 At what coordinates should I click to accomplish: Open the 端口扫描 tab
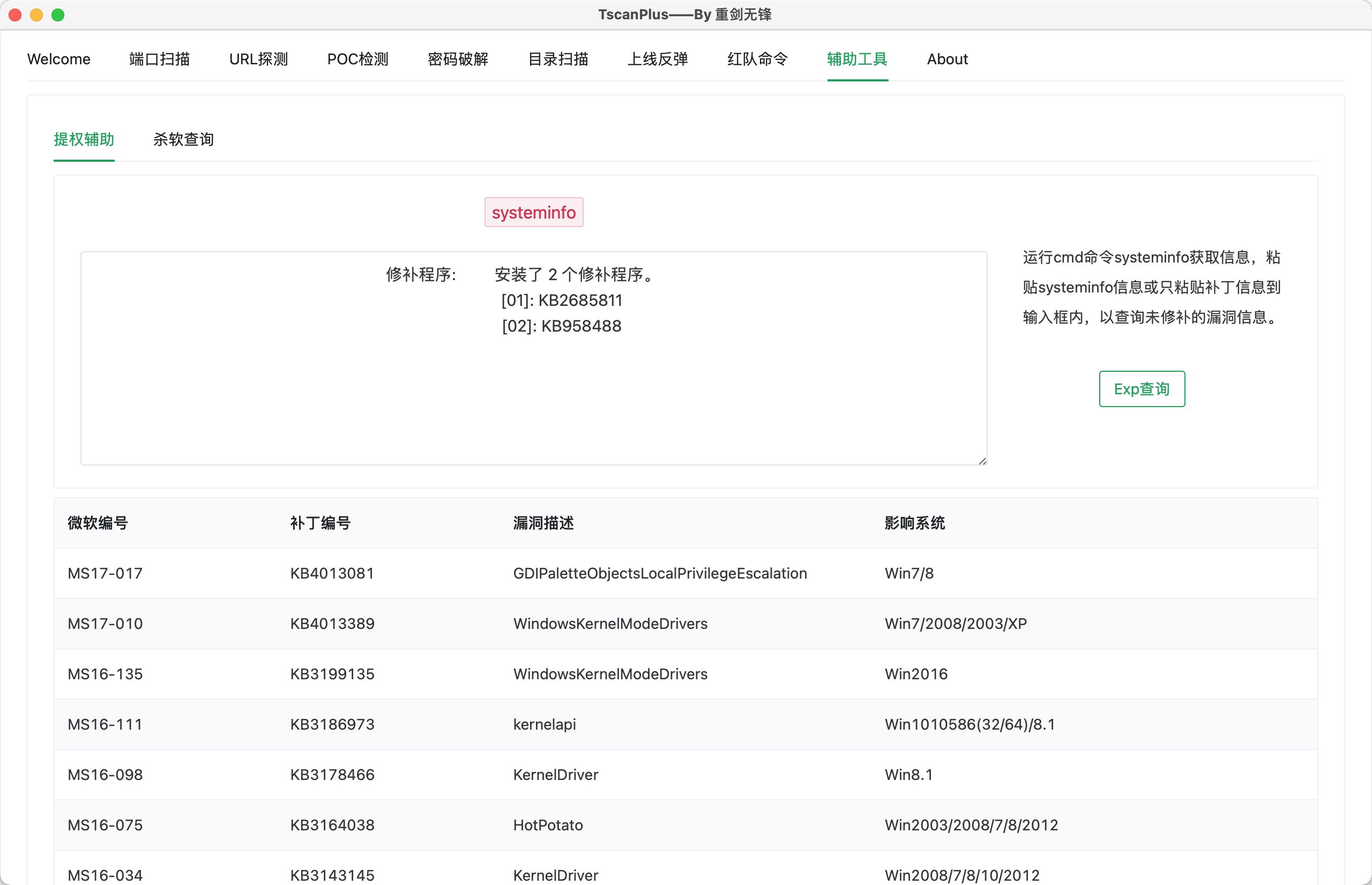[x=159, y=59]
